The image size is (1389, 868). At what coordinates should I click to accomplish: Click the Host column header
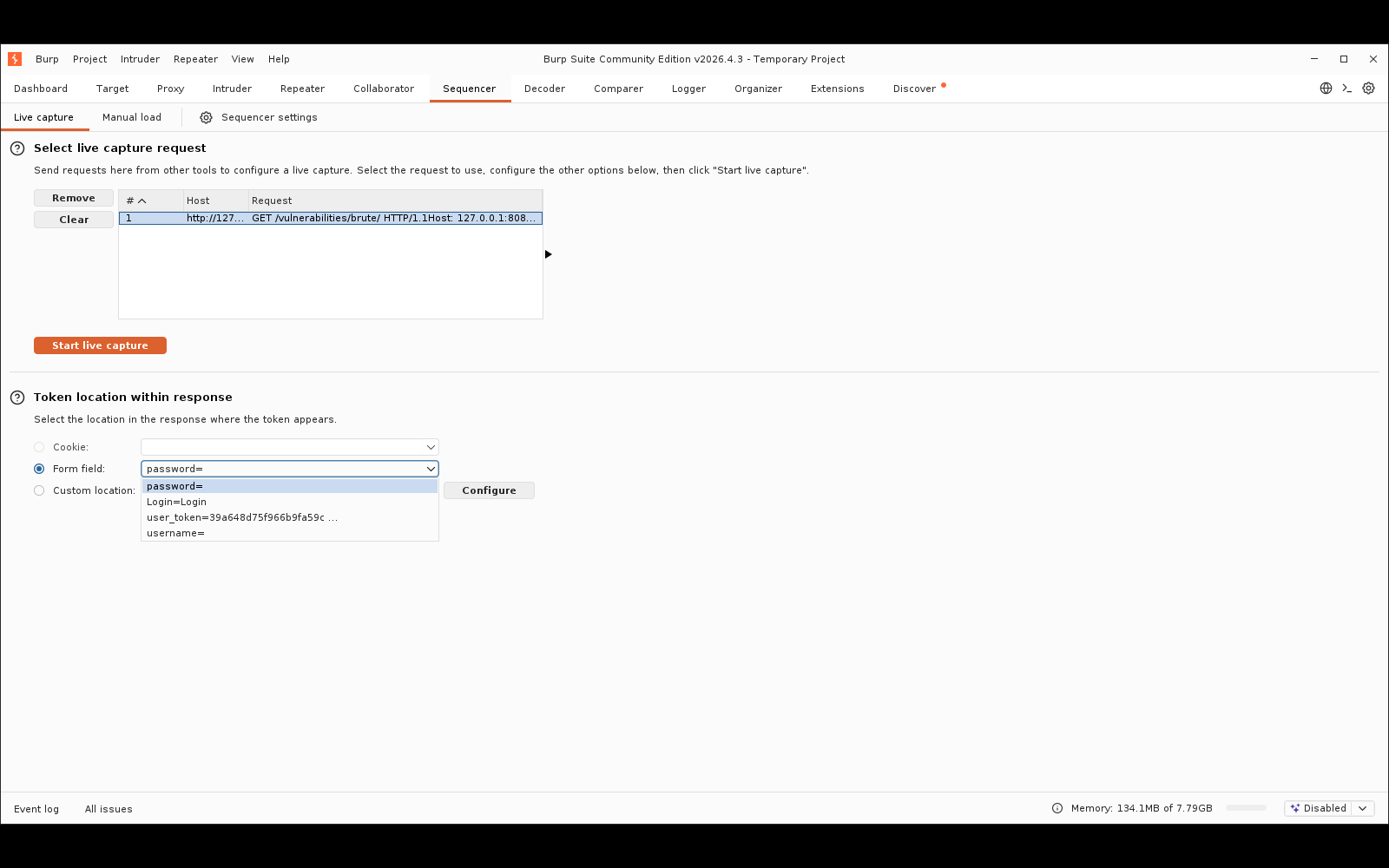[x=216, y=201]
